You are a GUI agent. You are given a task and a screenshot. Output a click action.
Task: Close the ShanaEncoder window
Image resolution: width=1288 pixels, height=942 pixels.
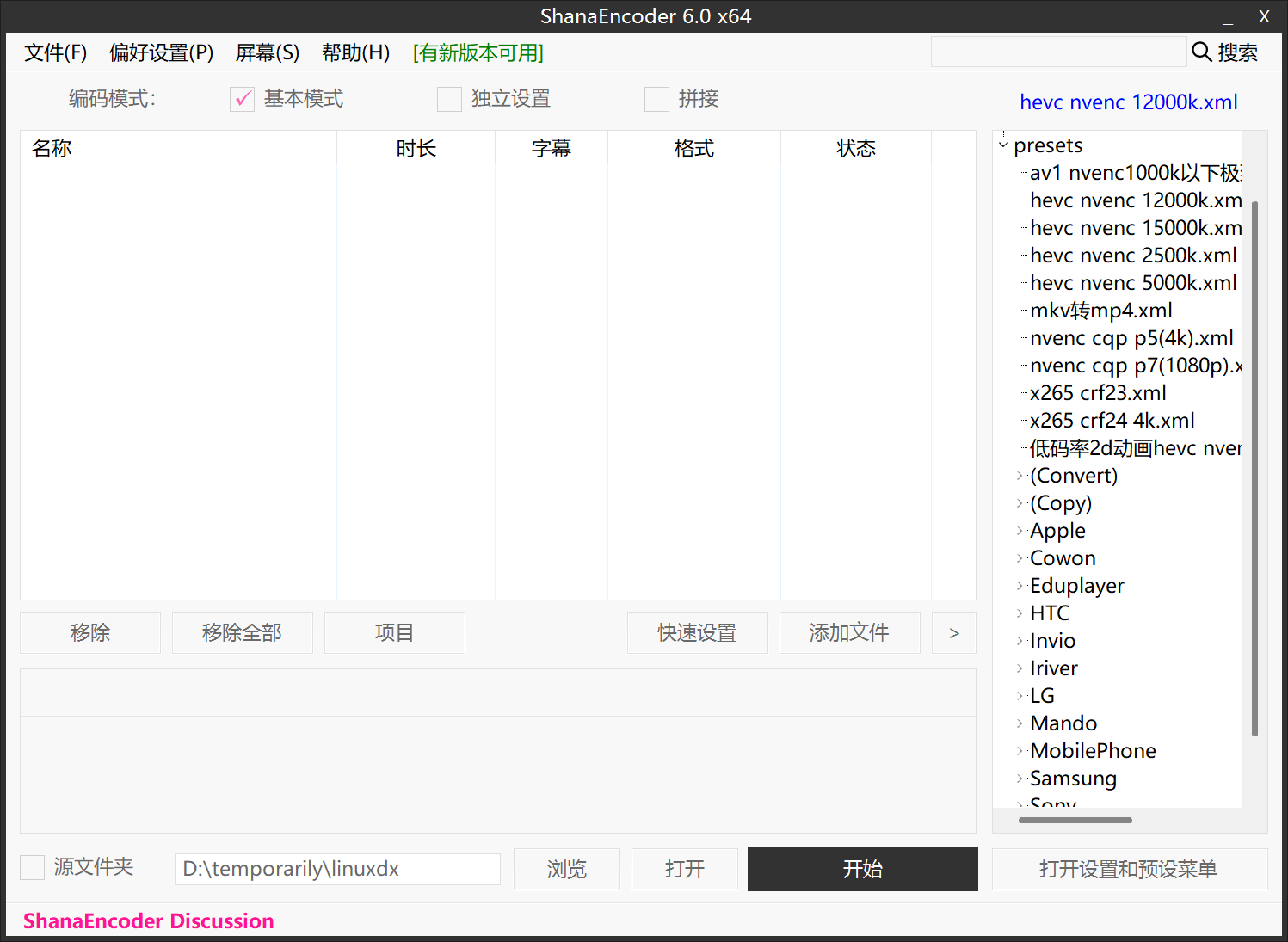pos(1264,16)
